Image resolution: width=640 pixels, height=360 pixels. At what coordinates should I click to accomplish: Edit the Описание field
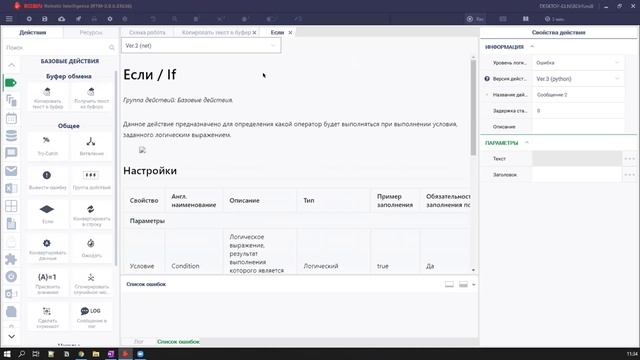pyautogui.click(x=578, y=127)
